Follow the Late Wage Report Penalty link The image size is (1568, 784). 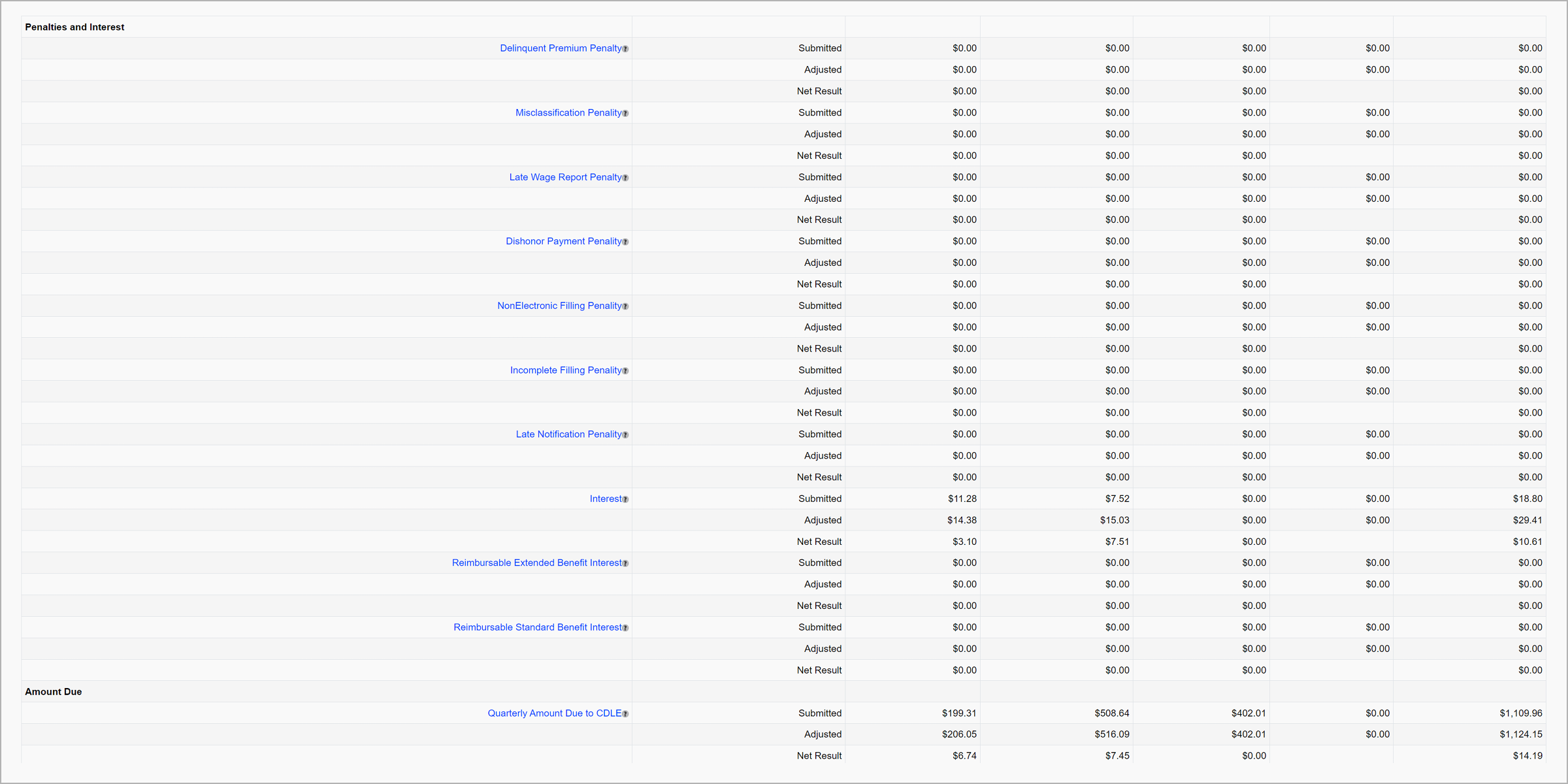coord(564,177)
